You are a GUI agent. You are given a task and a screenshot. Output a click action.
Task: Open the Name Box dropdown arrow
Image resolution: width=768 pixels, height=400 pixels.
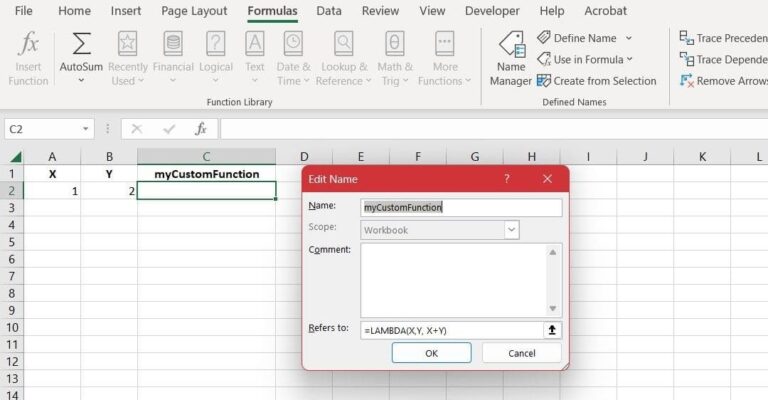tap(86, 129)
